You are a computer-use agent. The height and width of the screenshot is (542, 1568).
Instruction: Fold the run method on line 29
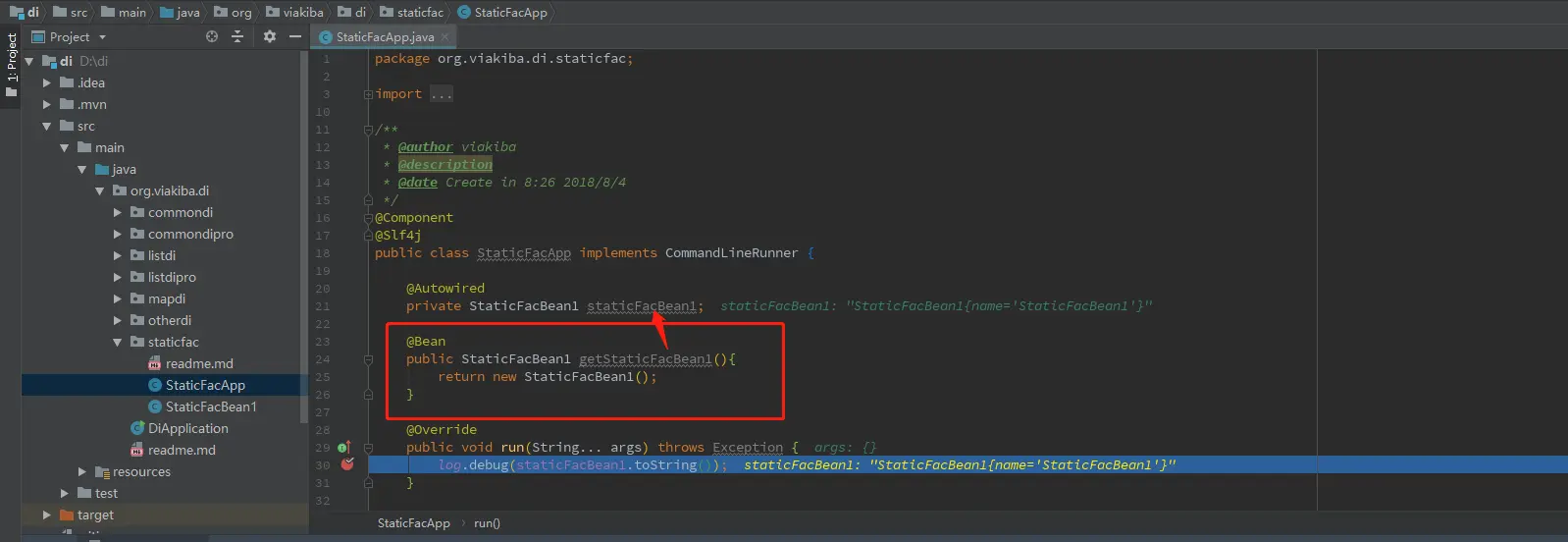click(368, 448)
